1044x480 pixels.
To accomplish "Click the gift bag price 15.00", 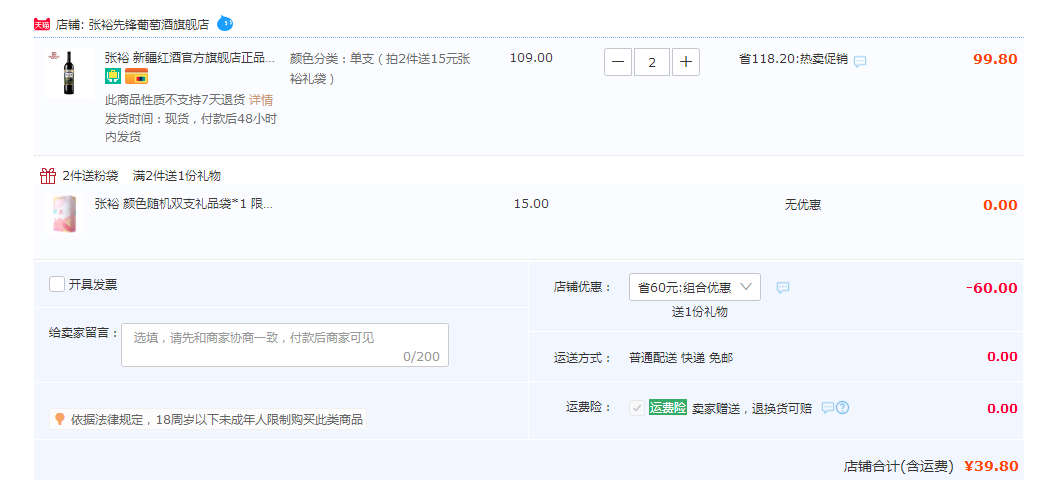I will [531, 204].
